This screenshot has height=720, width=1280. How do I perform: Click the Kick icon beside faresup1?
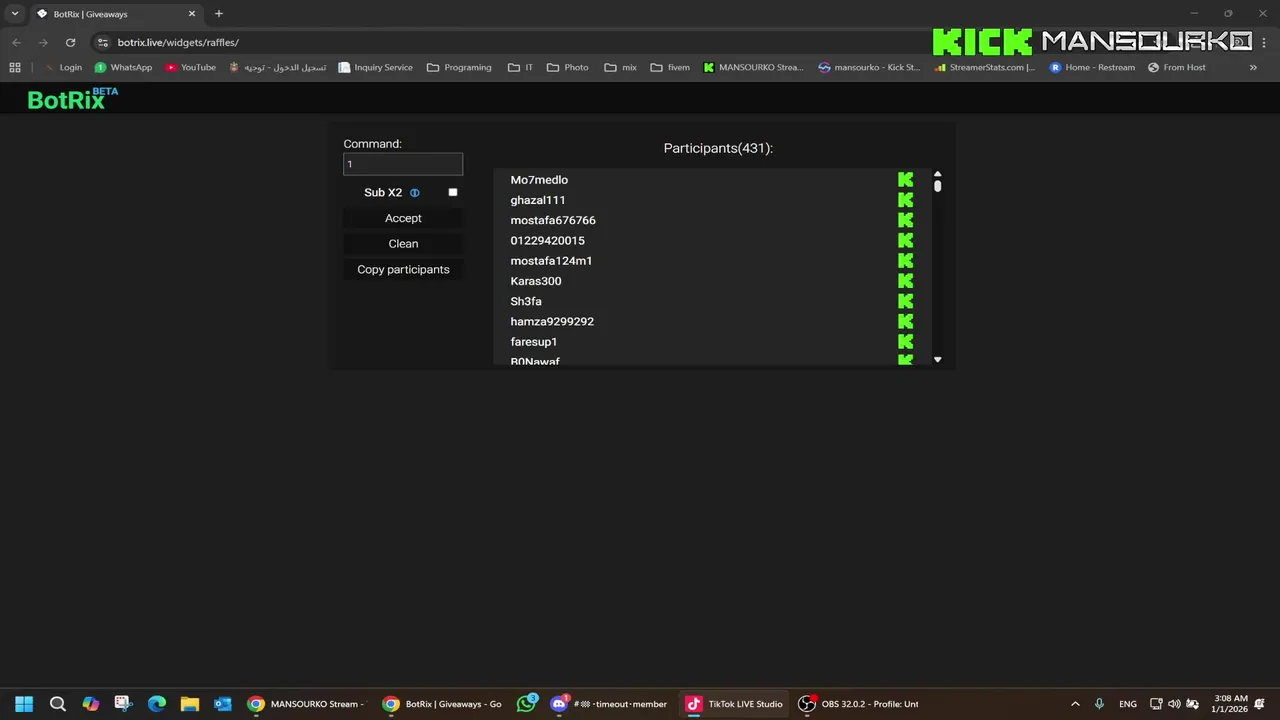point(905,342)
